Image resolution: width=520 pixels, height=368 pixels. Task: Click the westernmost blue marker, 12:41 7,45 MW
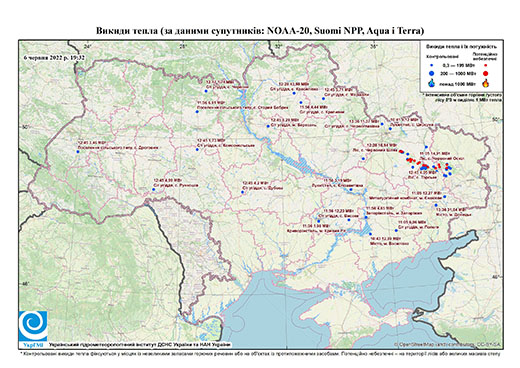point(78,152)
